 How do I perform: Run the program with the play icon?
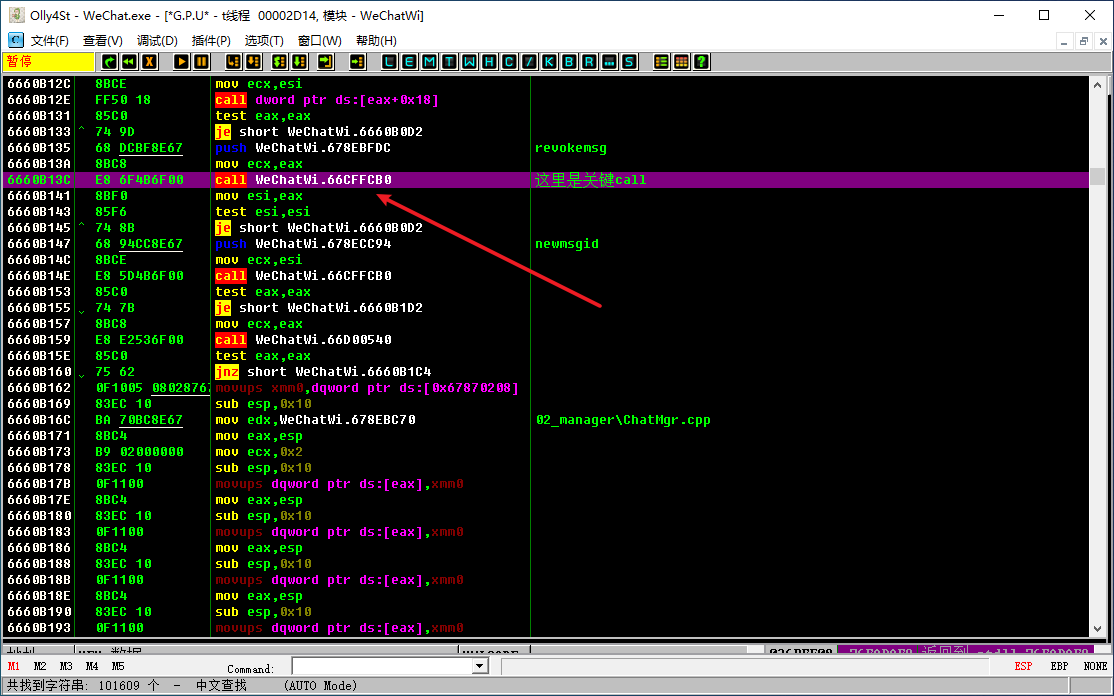tap(181, 62)
